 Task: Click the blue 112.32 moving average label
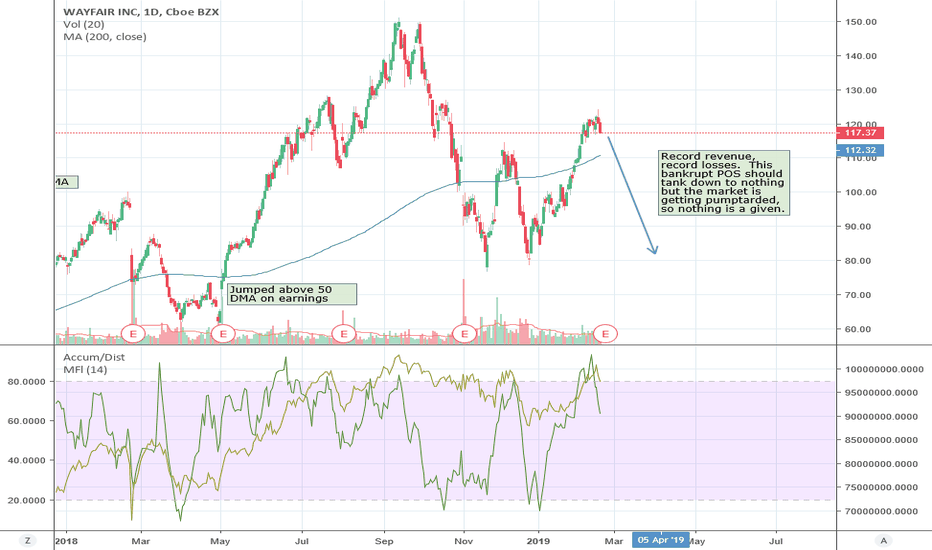(859, 150)
